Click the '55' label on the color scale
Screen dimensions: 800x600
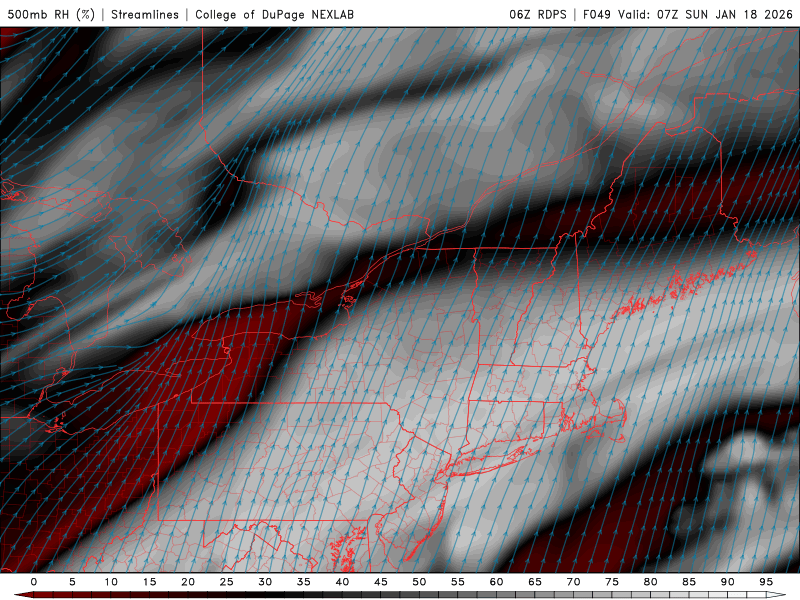click(458, 582)
